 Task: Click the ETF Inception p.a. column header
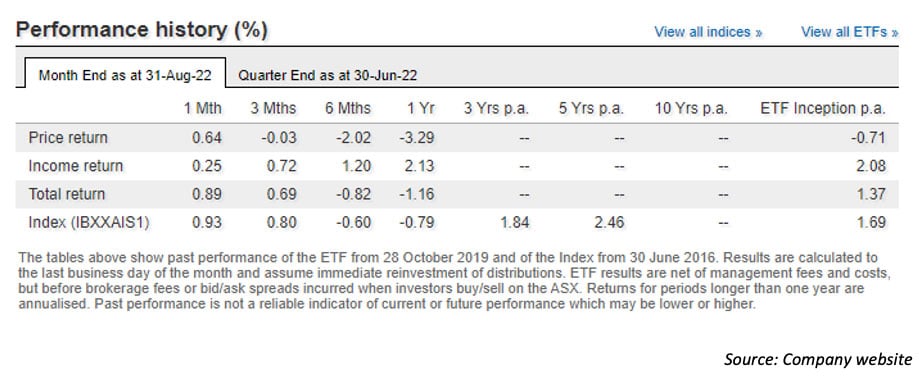tap(823, 108)
